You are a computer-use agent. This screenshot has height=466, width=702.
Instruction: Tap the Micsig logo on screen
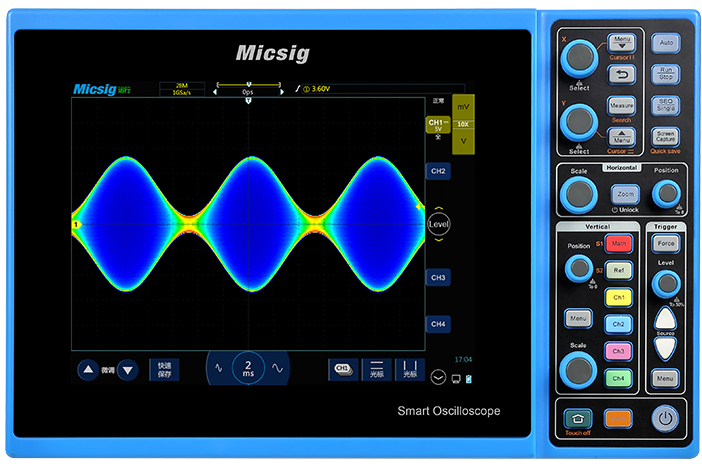pyautogui.click(x=95, y=89)
